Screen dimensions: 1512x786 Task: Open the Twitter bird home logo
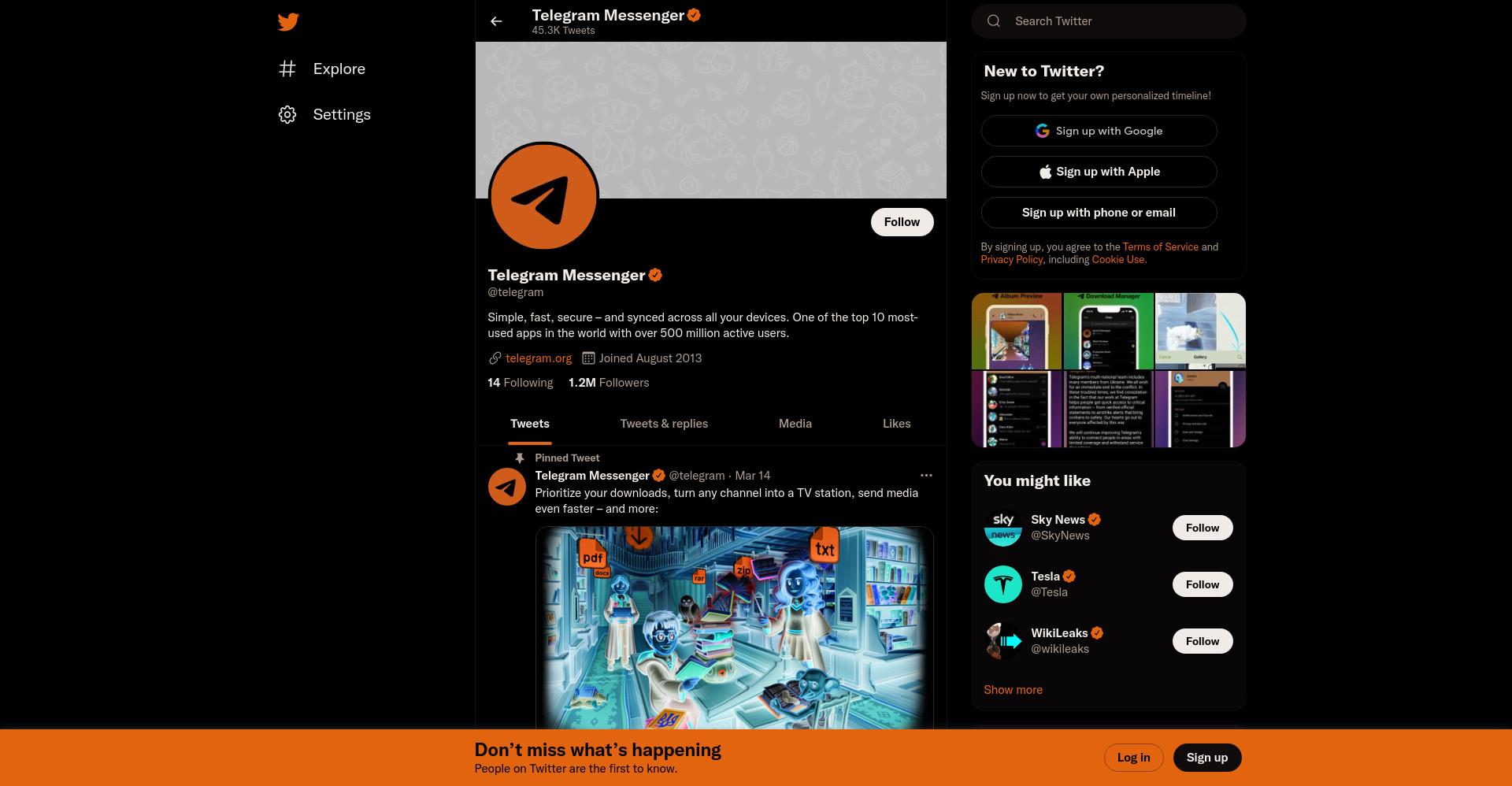(x=288, y=22)
